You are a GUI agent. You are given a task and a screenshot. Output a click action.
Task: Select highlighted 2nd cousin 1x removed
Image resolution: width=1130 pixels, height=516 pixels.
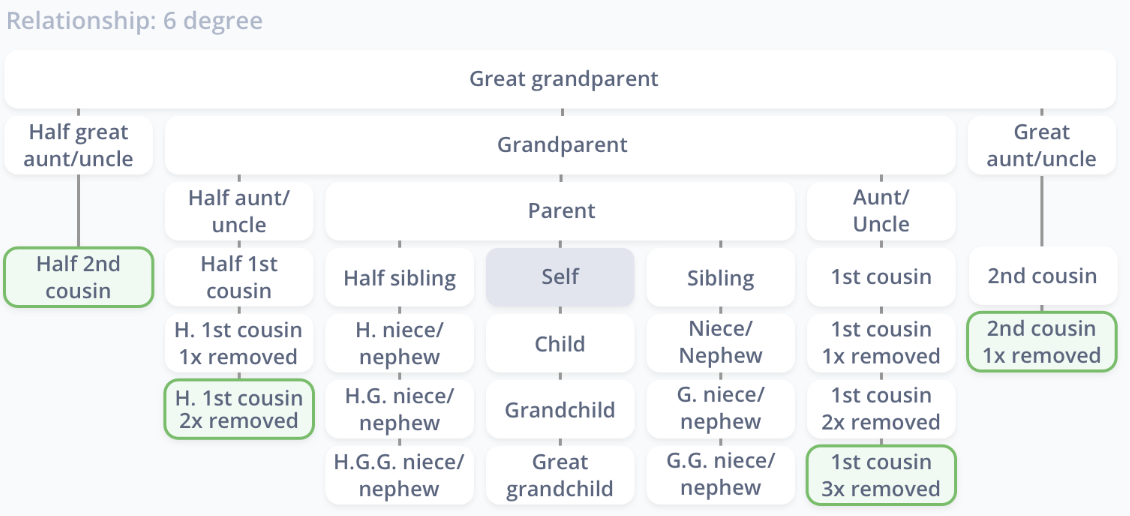pyautogui.click(x=1042, y=342)
